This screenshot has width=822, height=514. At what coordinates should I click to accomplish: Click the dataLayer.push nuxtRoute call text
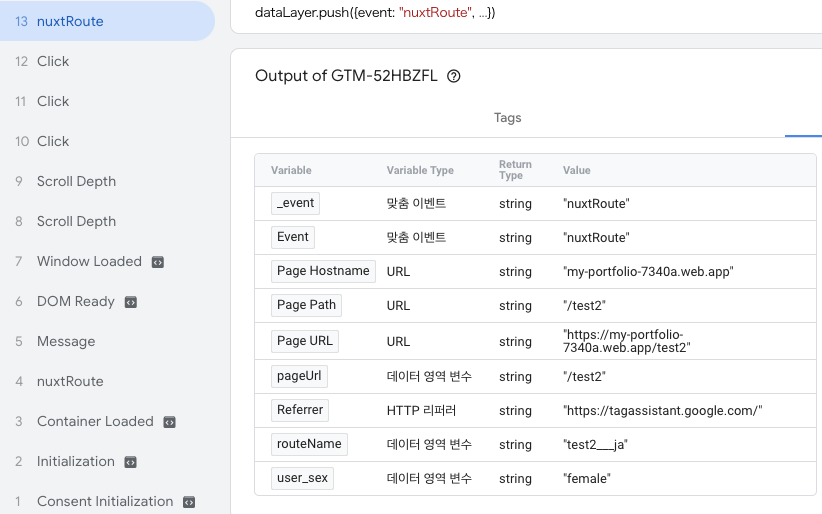tap(375, 12)
